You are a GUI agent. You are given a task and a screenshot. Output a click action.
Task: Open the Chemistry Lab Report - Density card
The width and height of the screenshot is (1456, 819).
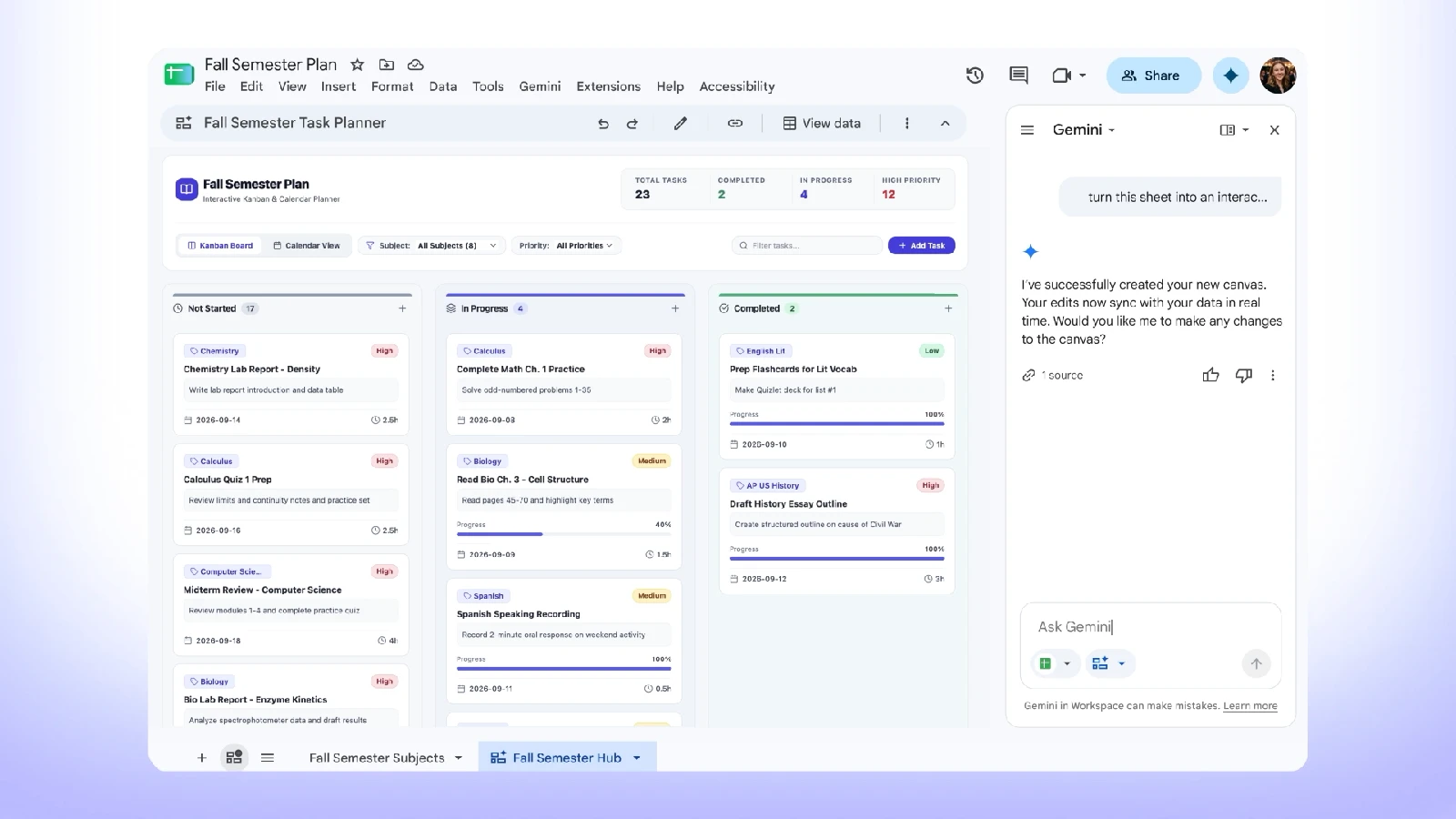[291, 385]
